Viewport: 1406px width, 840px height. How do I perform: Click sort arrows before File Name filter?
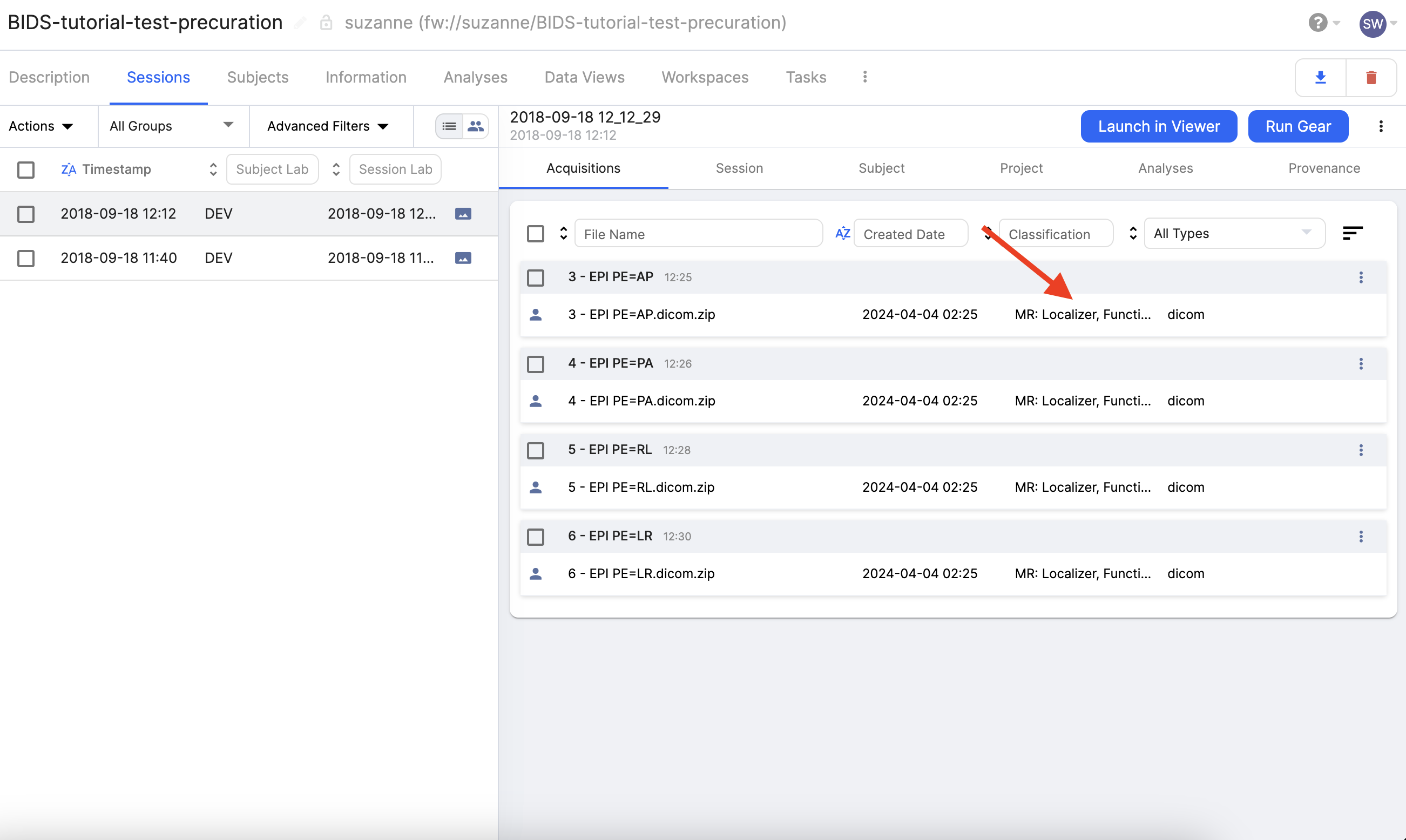563,233
